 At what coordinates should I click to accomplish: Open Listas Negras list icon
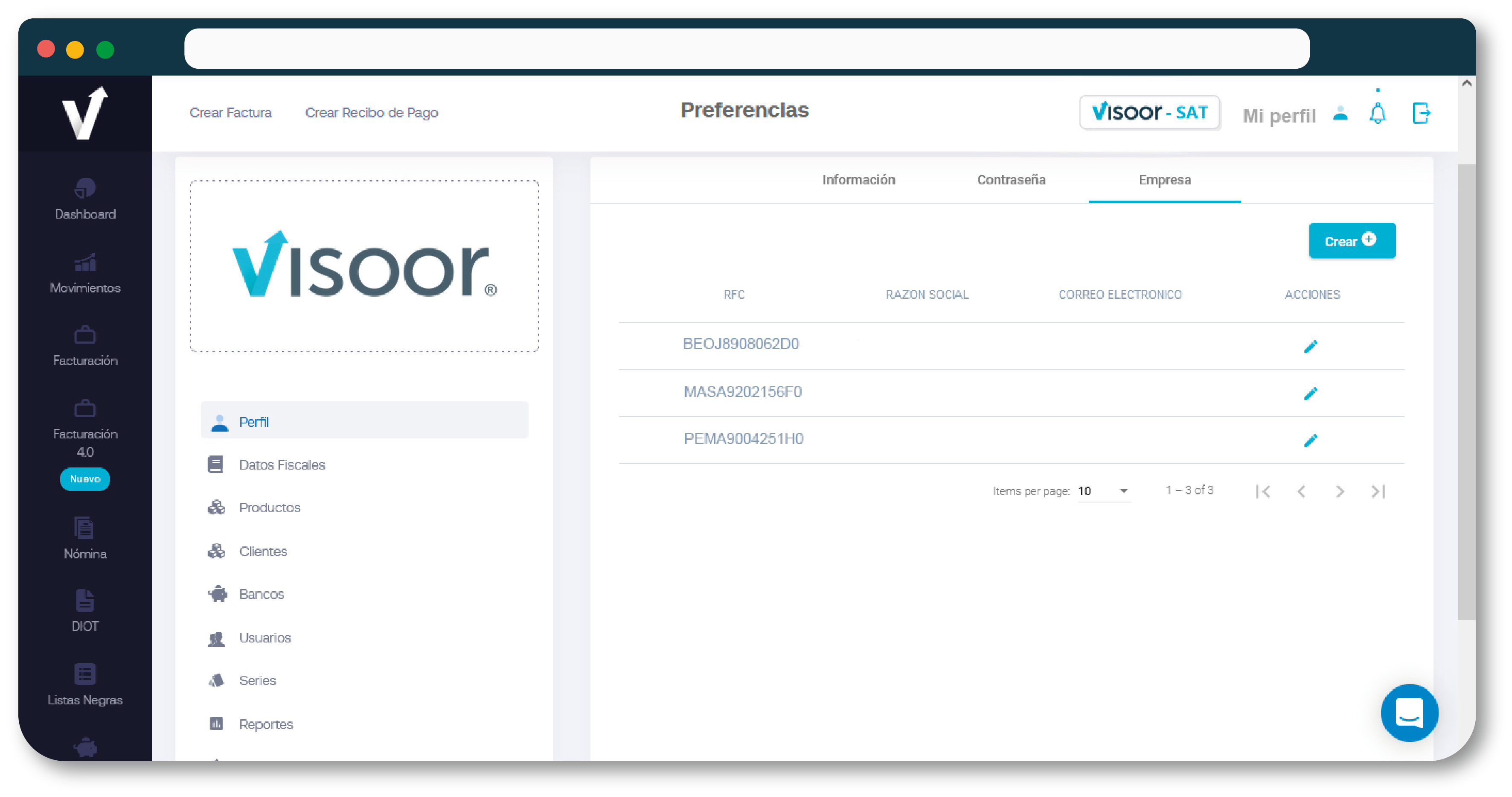coord(85,674)
